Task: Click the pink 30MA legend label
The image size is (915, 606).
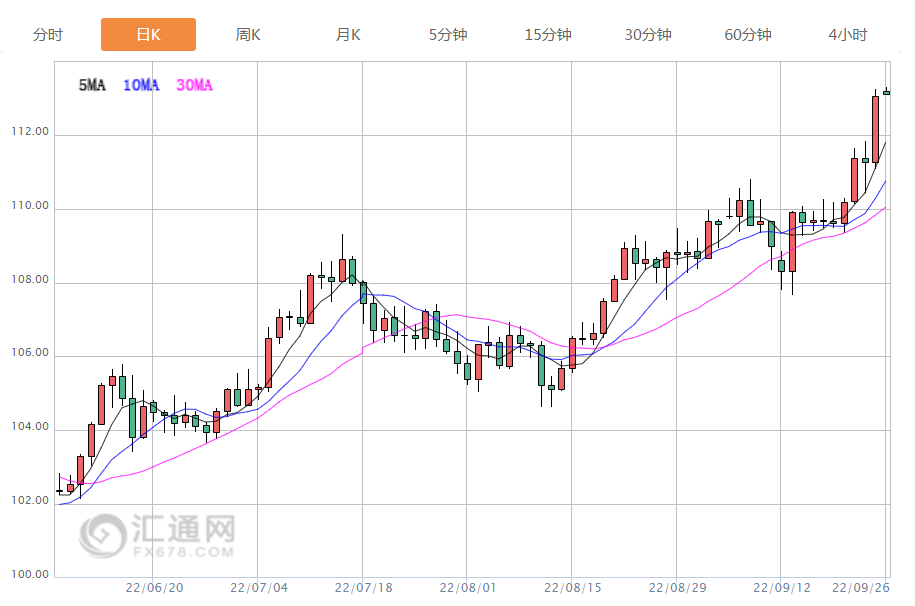Action: pos(194,86)
